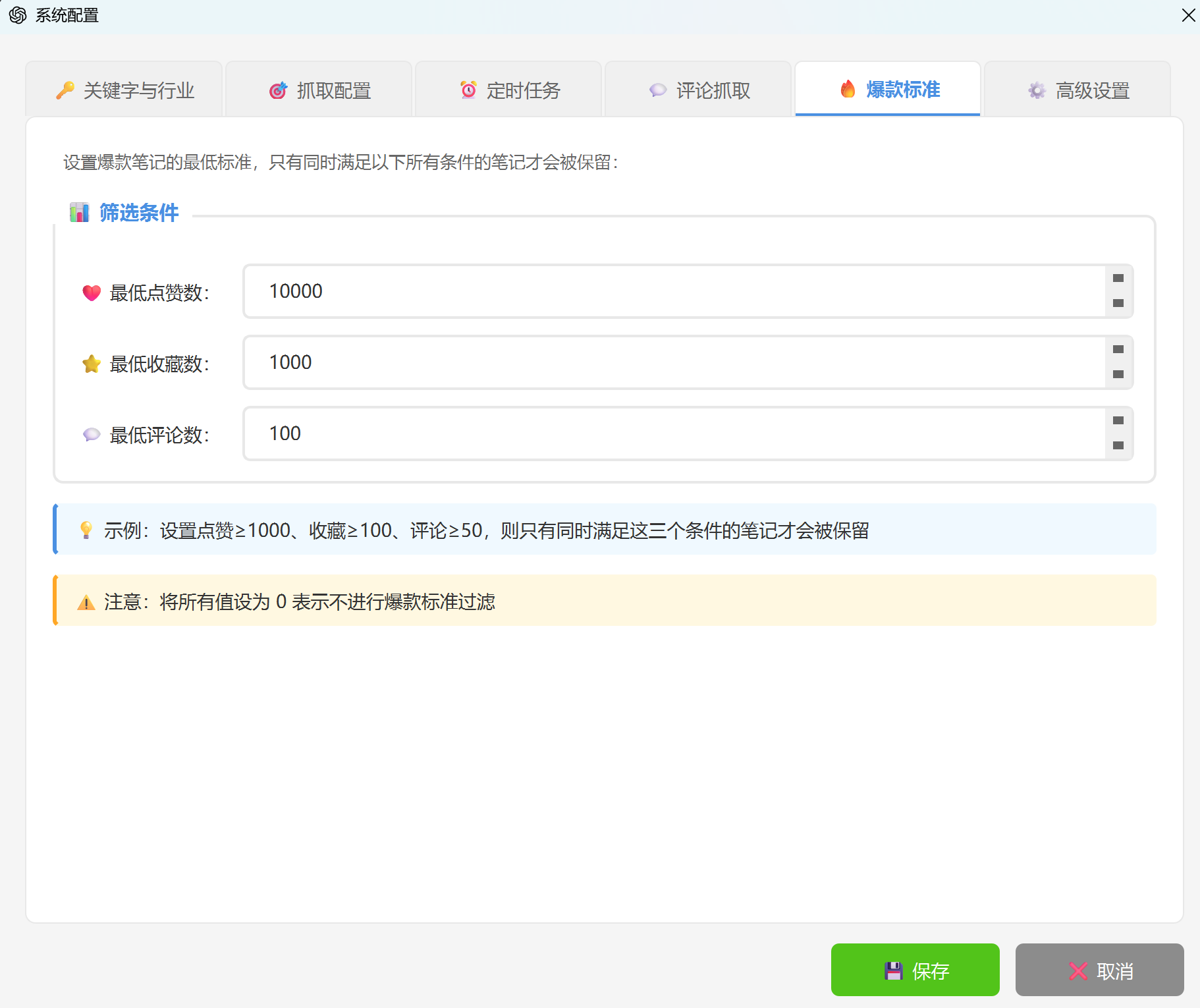
Task: Open the 高级设置 tab
Action: (1078, 90)
